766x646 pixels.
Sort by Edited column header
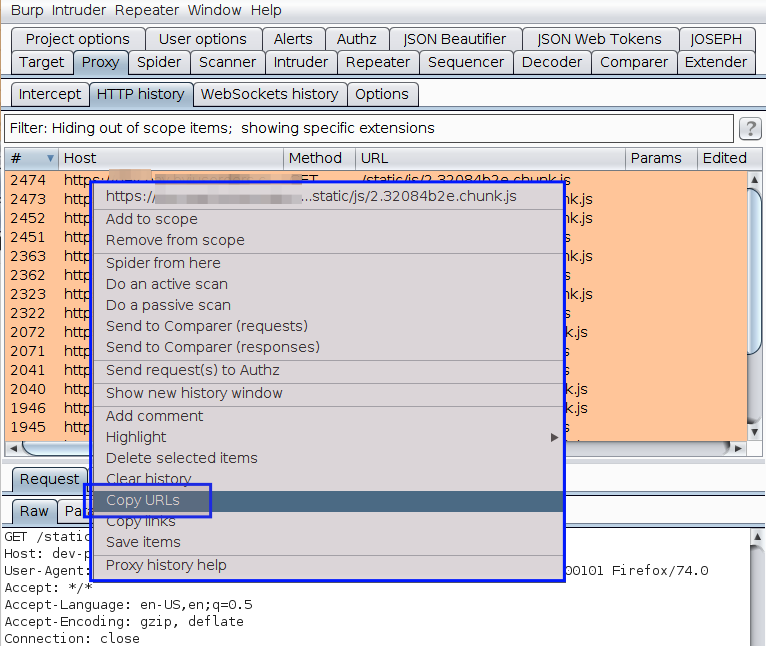point(729,158)
